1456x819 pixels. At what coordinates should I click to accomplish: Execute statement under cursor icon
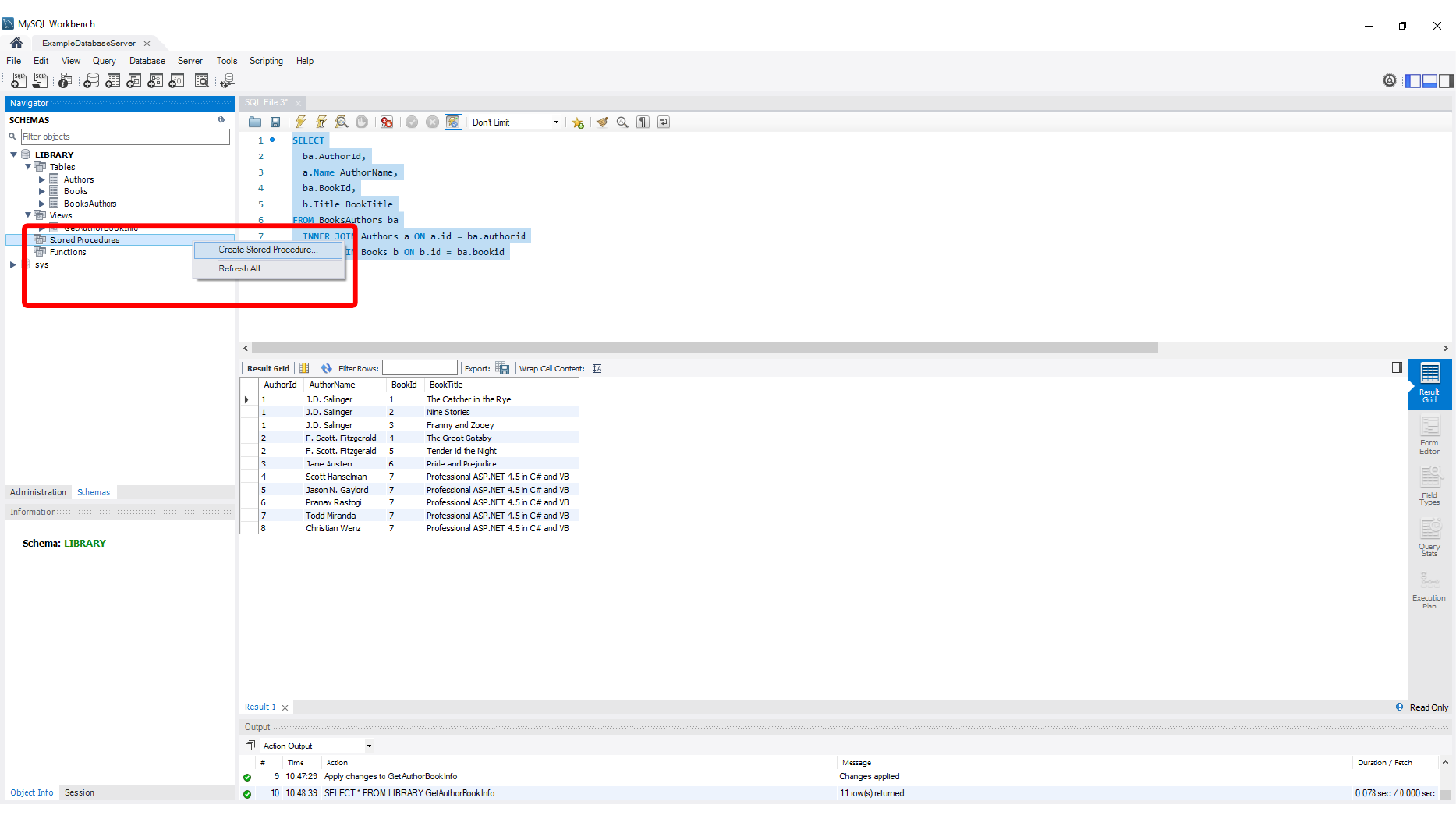tap(321, 122)
